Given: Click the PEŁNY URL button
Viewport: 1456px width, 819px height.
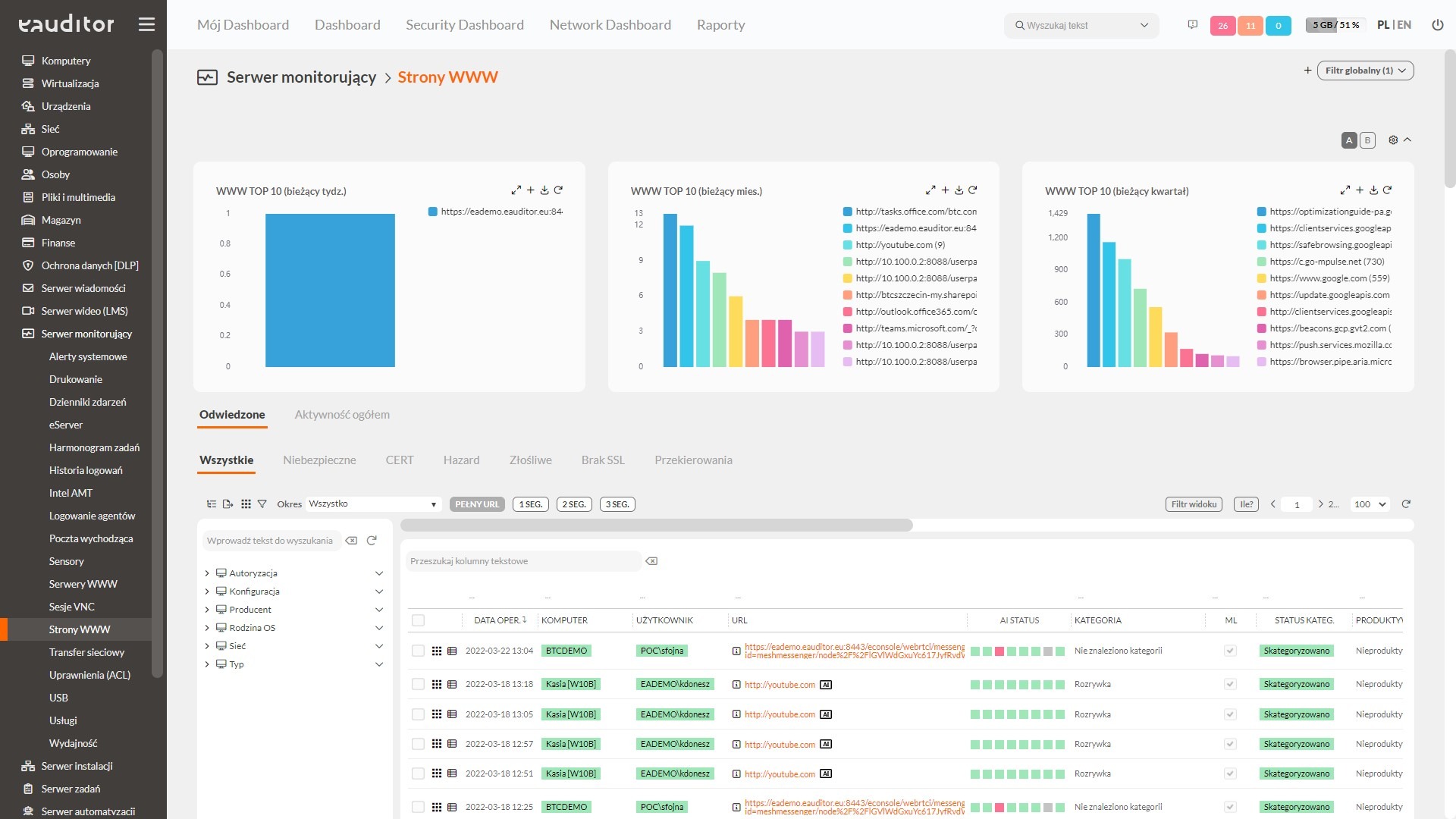Looking at the screenshot, I should pyautogui.click(x=477, y=504).
